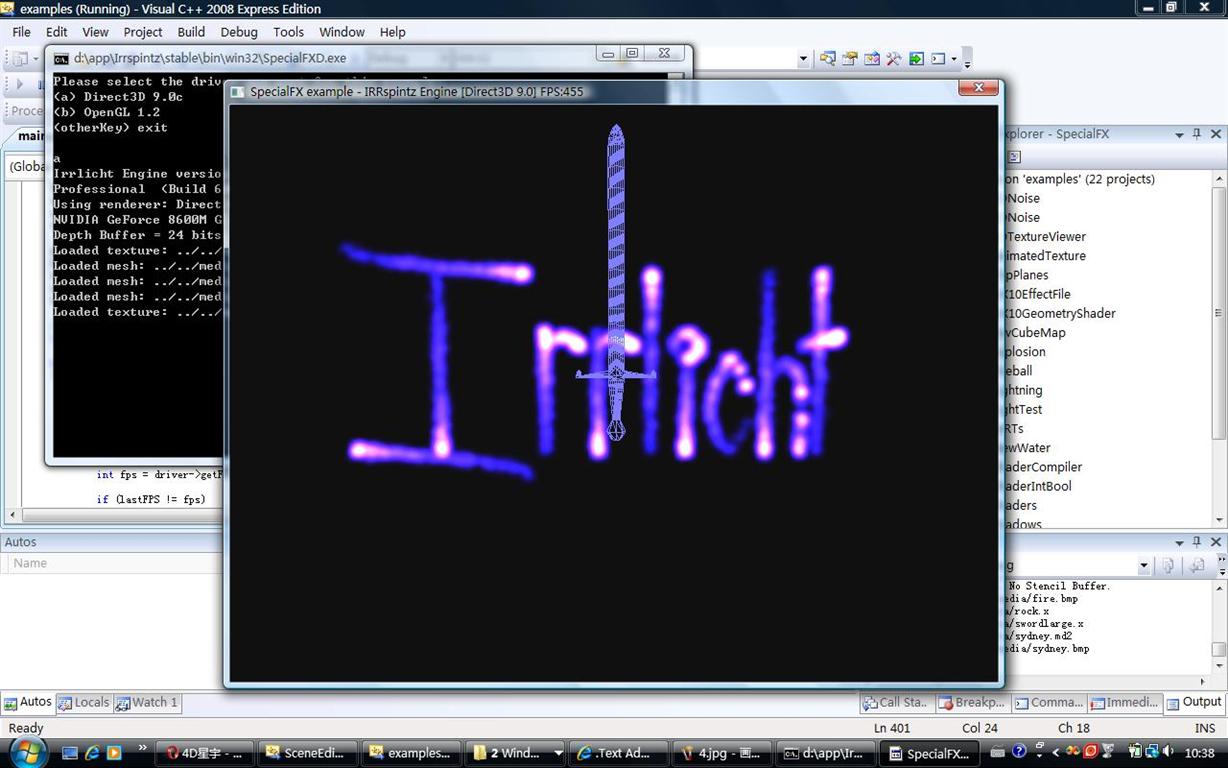
Task: Click the Solution Explorer toolbar icon
Action: point(850,59)
